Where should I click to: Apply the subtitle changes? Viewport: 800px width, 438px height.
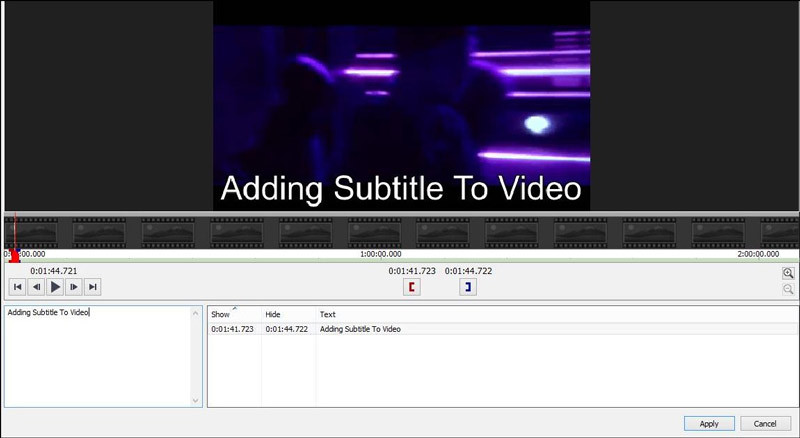pyautogui.click(x=709, y=423)
